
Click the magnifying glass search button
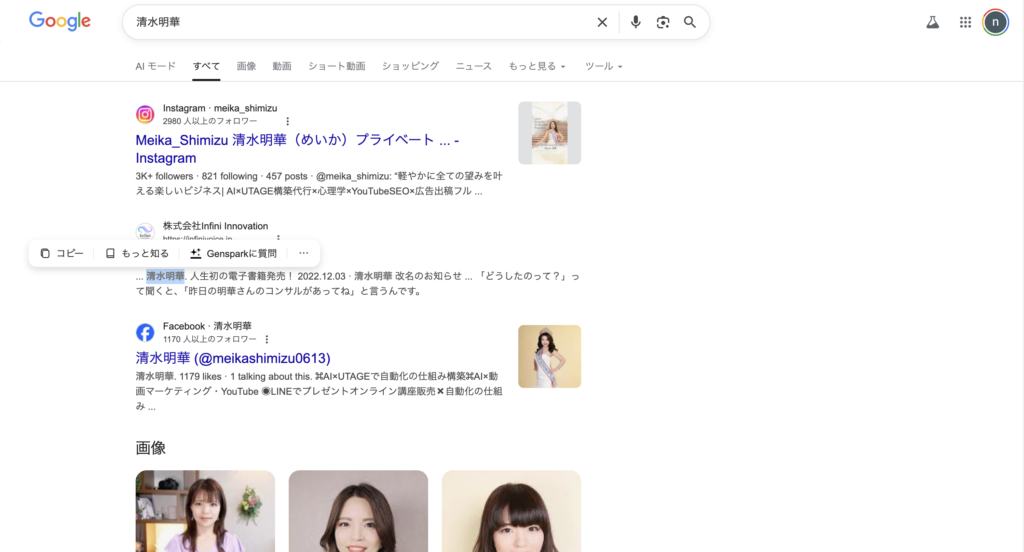(x=690, y=22)
